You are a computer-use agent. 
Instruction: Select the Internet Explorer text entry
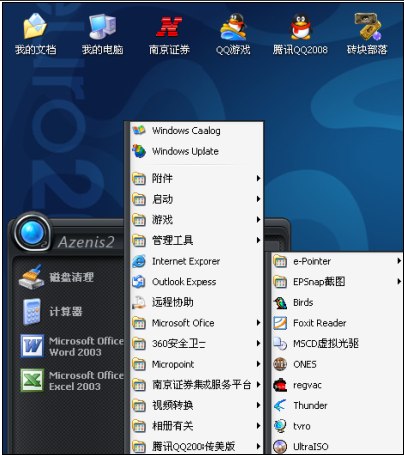186,261
